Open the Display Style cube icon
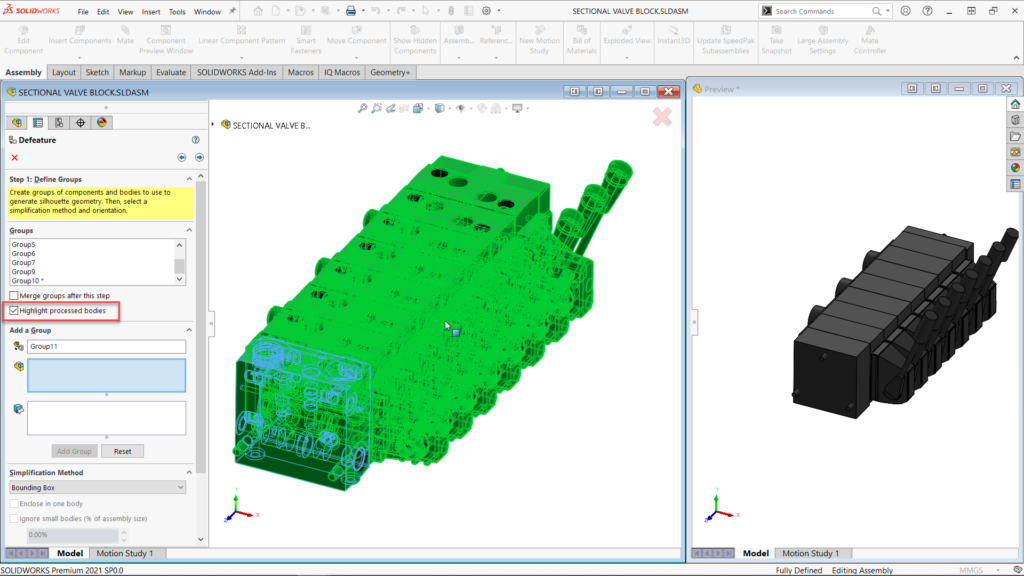The width and height of the screenshot is (1024, 576). tap(440, 108)
